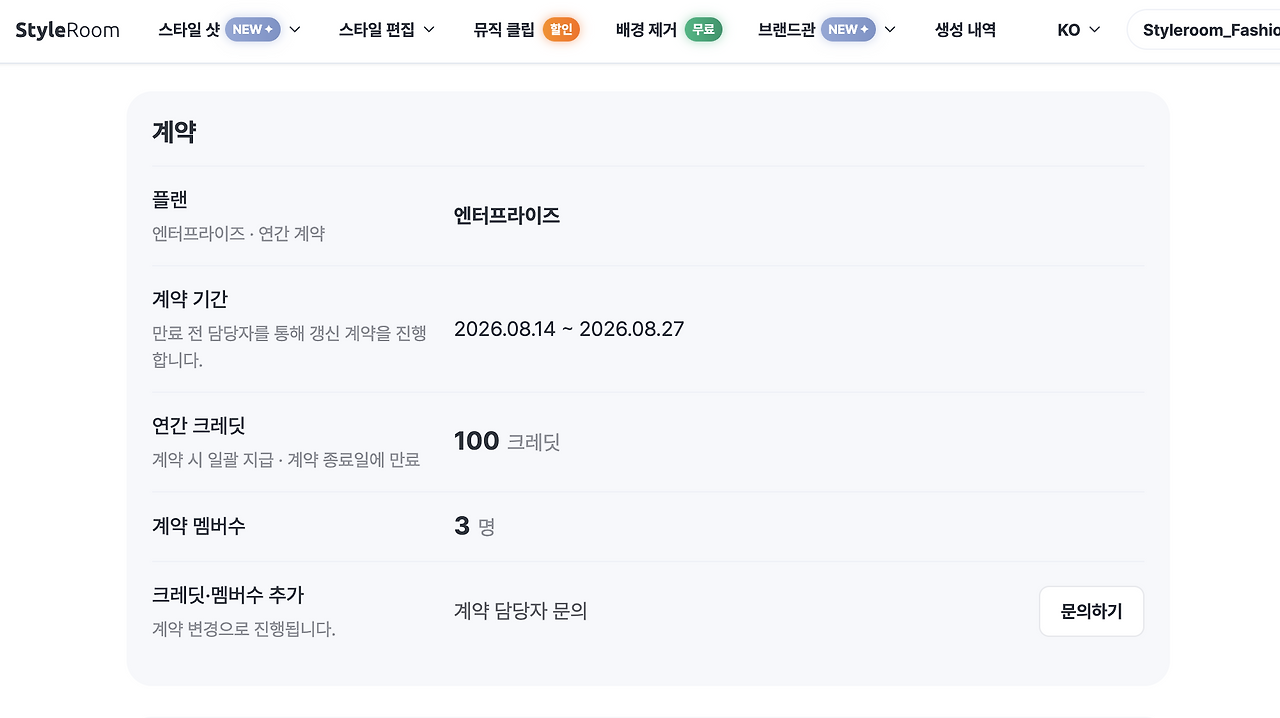Open the 스타일 편집 menu
This screenshot has width=1280, height=718.
click(x=387, y=30)
